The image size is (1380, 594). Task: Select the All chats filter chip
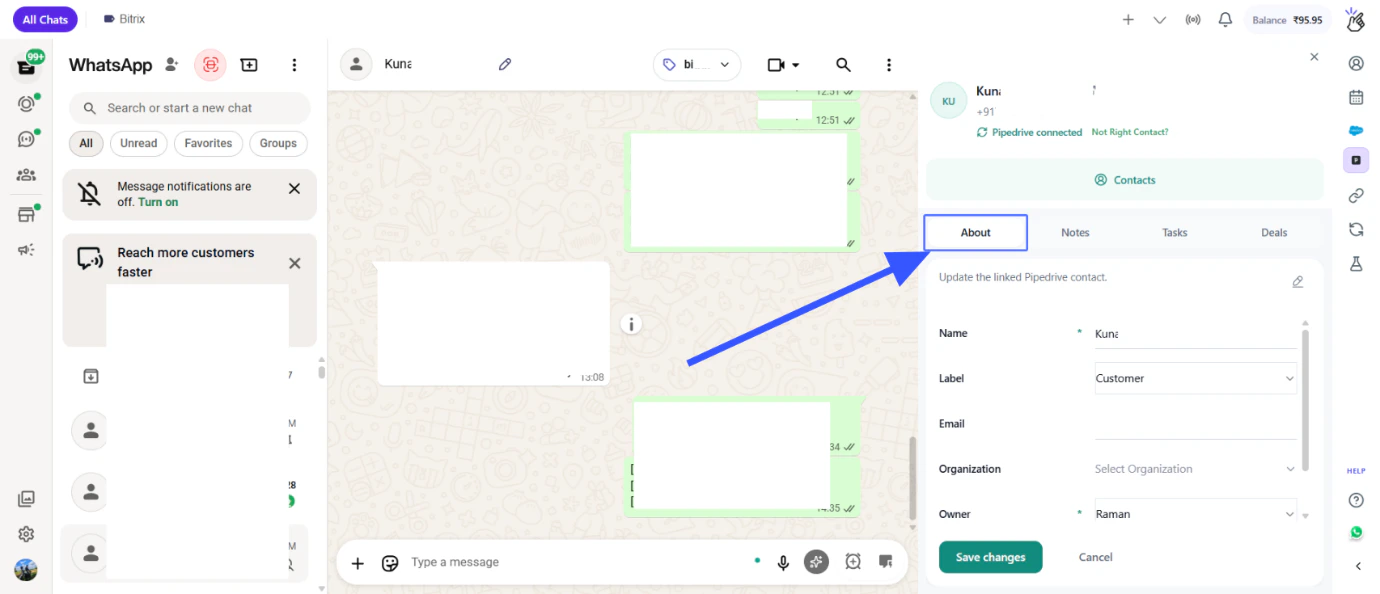click(86, 143)
